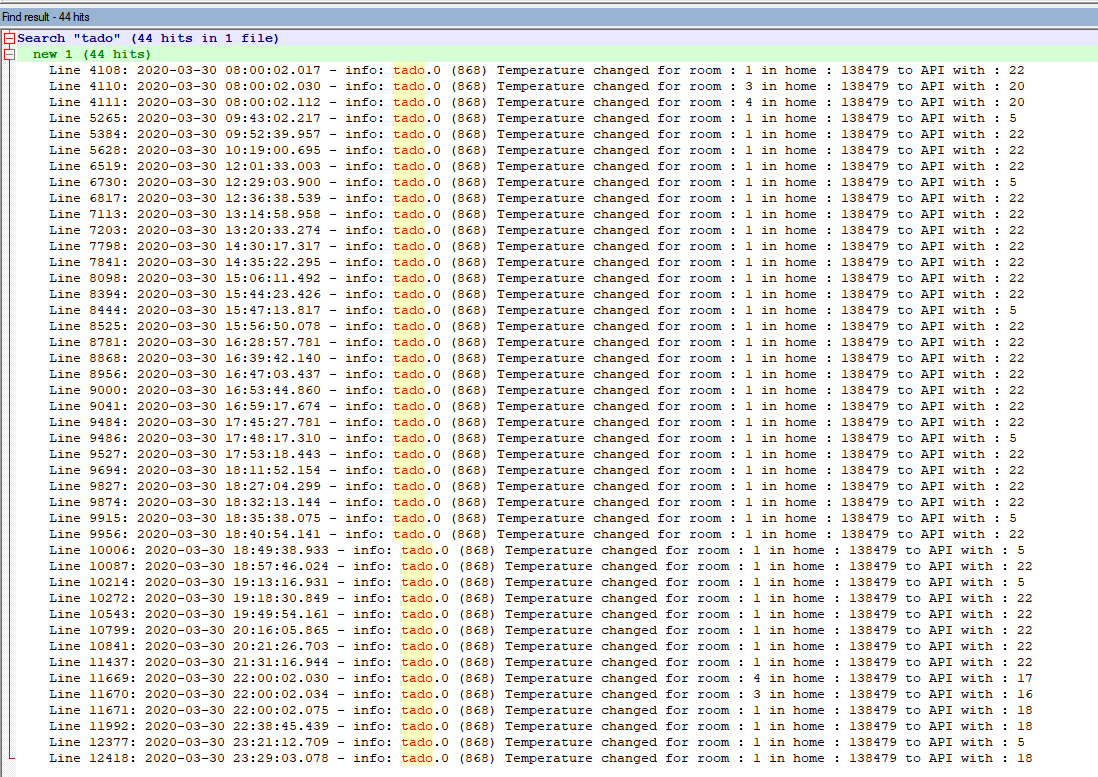Select result Line 9827 at 18:27:04.299
The image size is (1098, 777).
tap(536, 486)
